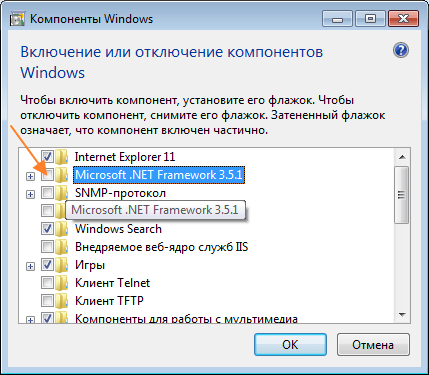Click the Компоненты Windows title bar icon
Image resolution: width=429 pixels, height=375 pixels.
[x=17, y=19]
